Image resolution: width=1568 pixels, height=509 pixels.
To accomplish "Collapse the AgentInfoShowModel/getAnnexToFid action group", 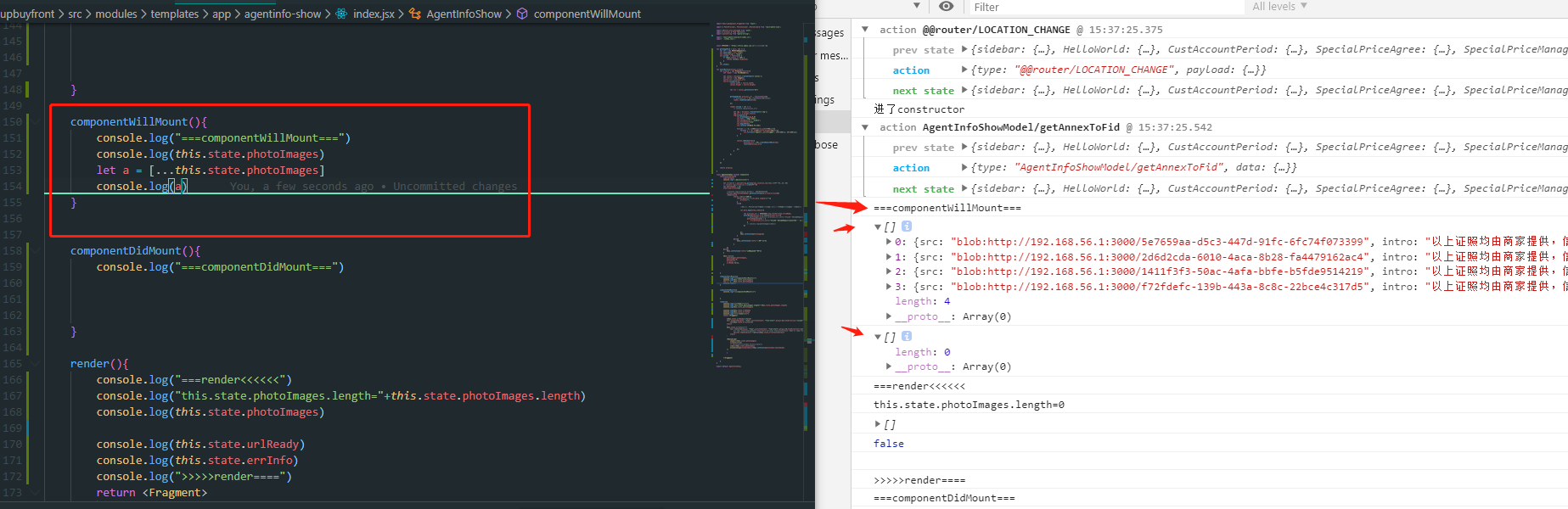I will (865, 127).
